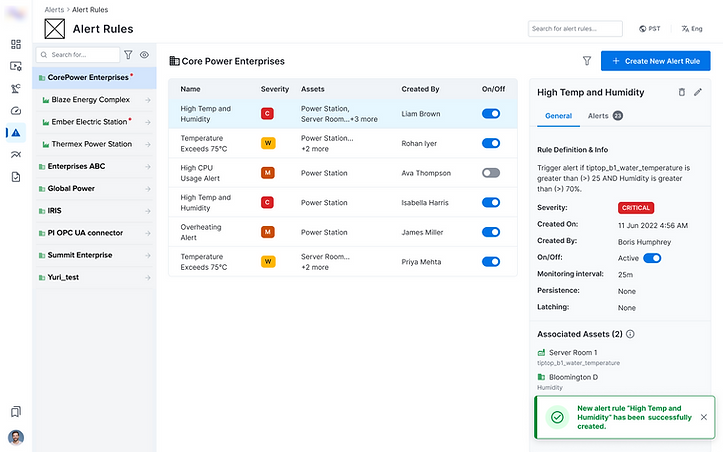
Task: Edit rule using the pencil icon
Action: (x=698, y=92)
